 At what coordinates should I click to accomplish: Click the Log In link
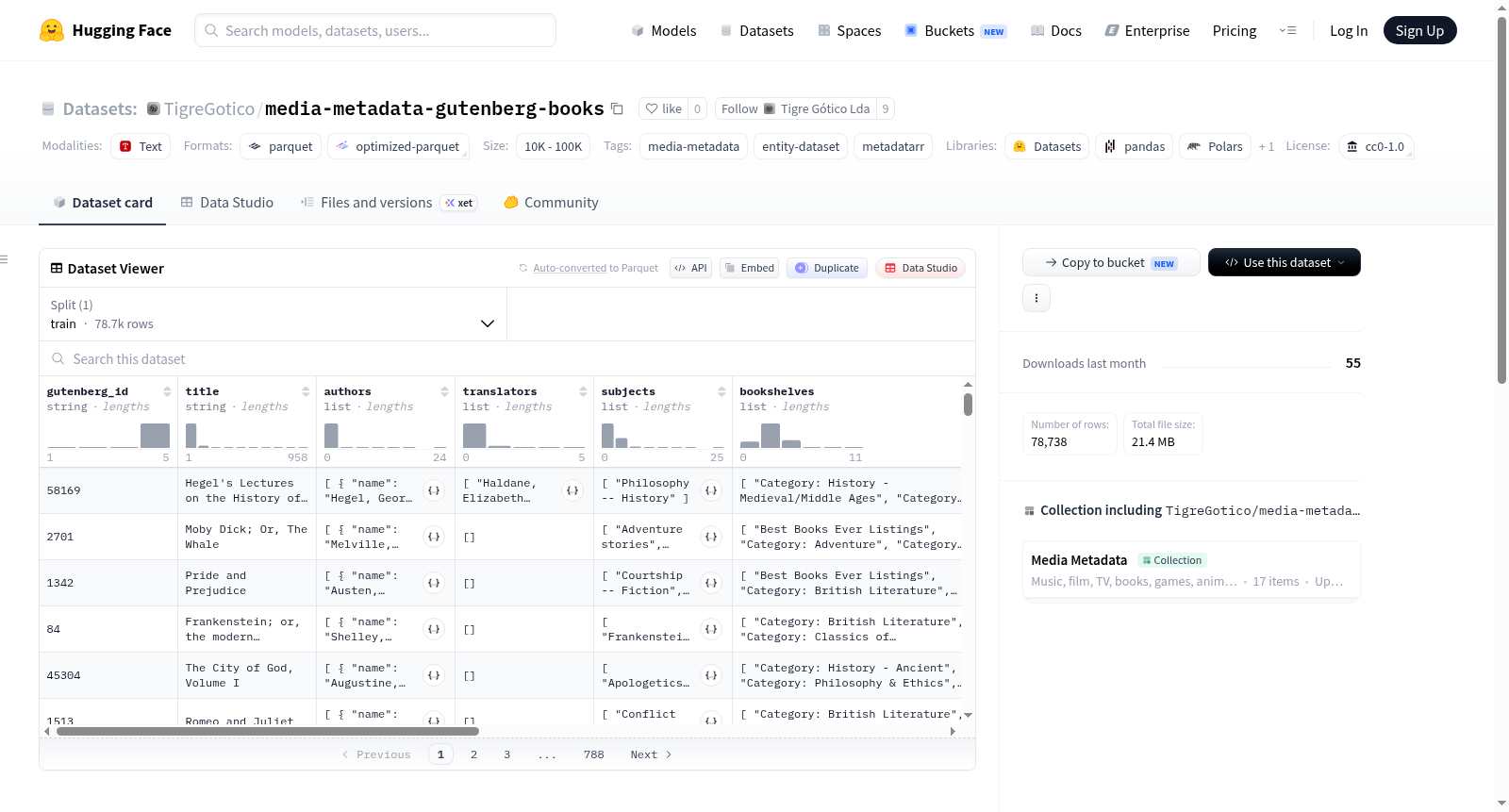coord(1349,30)
